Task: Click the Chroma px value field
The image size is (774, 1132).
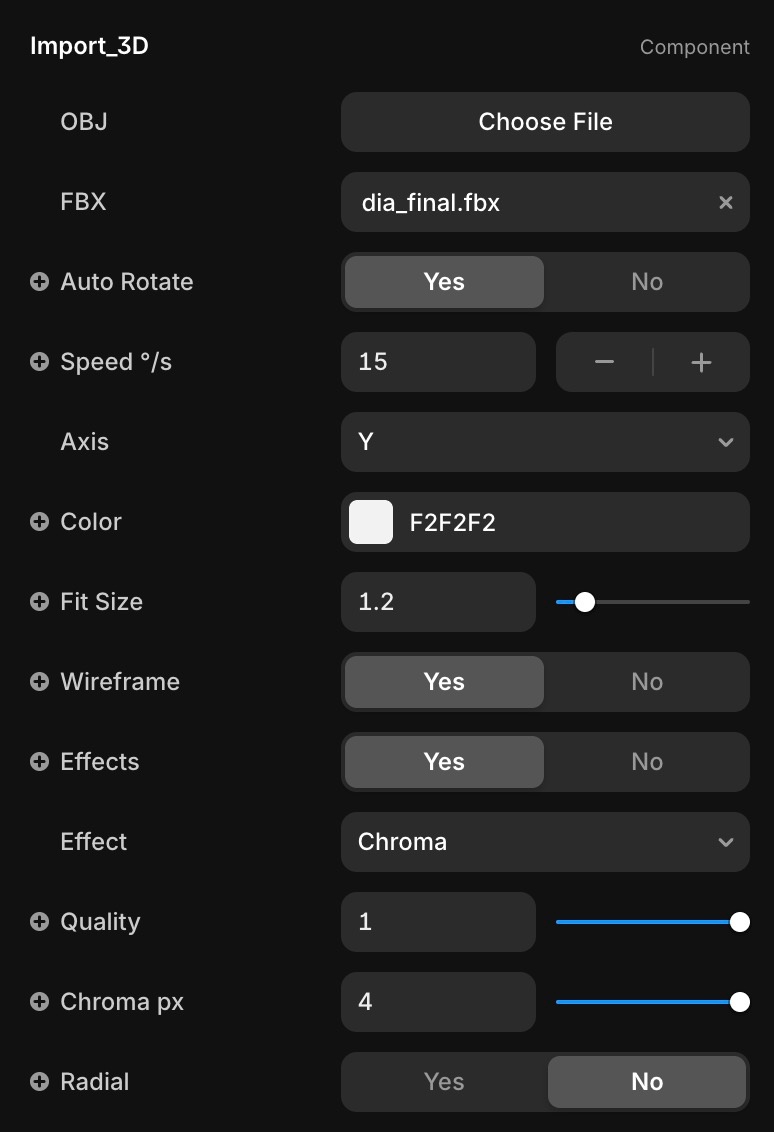Action: coord(438,1002)
